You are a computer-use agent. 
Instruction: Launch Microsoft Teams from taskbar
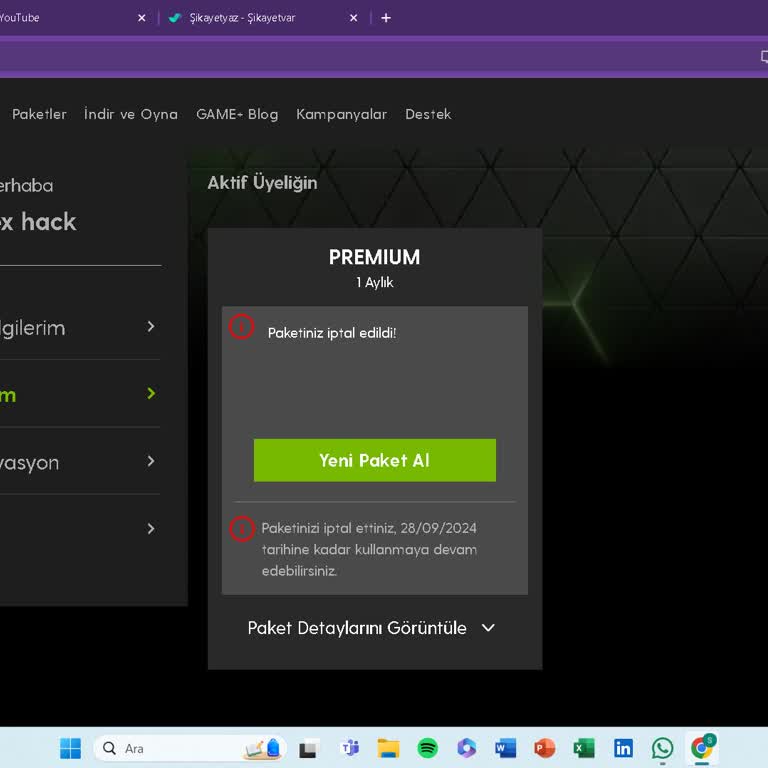click(350, 748)
